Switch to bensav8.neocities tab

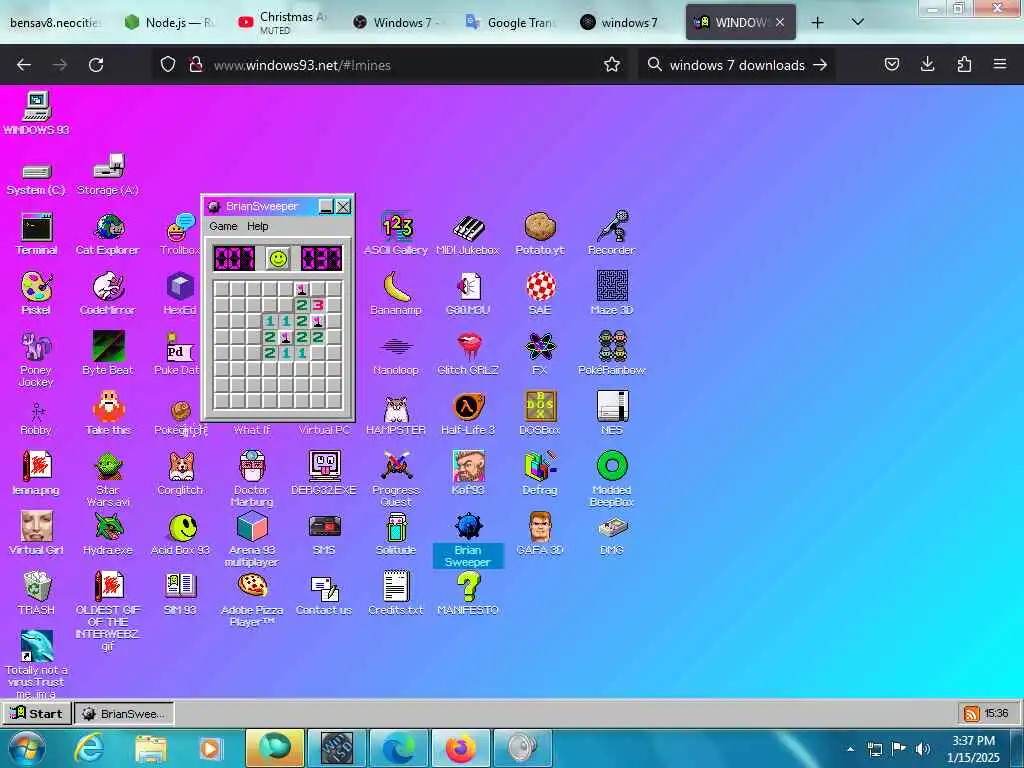55,23
